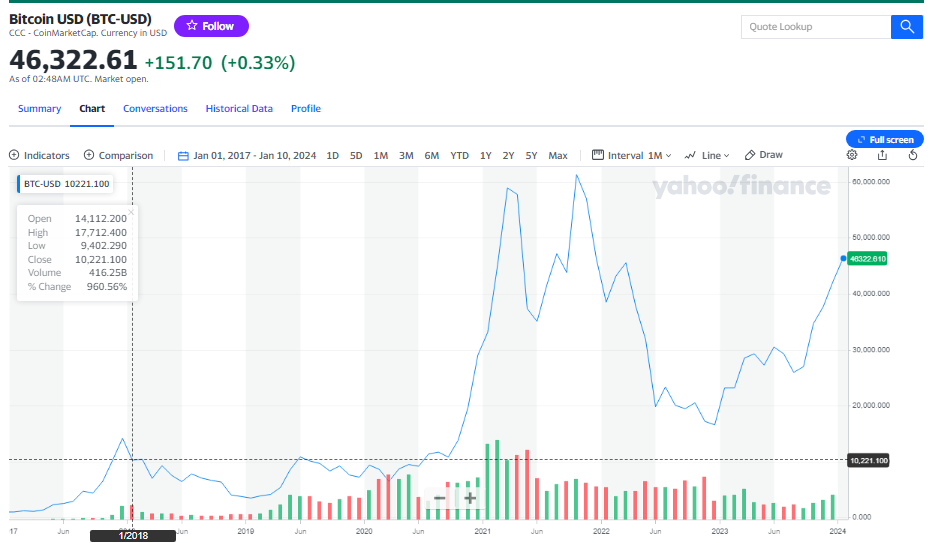Image resolution: width=931 pixels, height=543 pixels.
Task: Click the Interval calendar icon
Action: point(597,155)
